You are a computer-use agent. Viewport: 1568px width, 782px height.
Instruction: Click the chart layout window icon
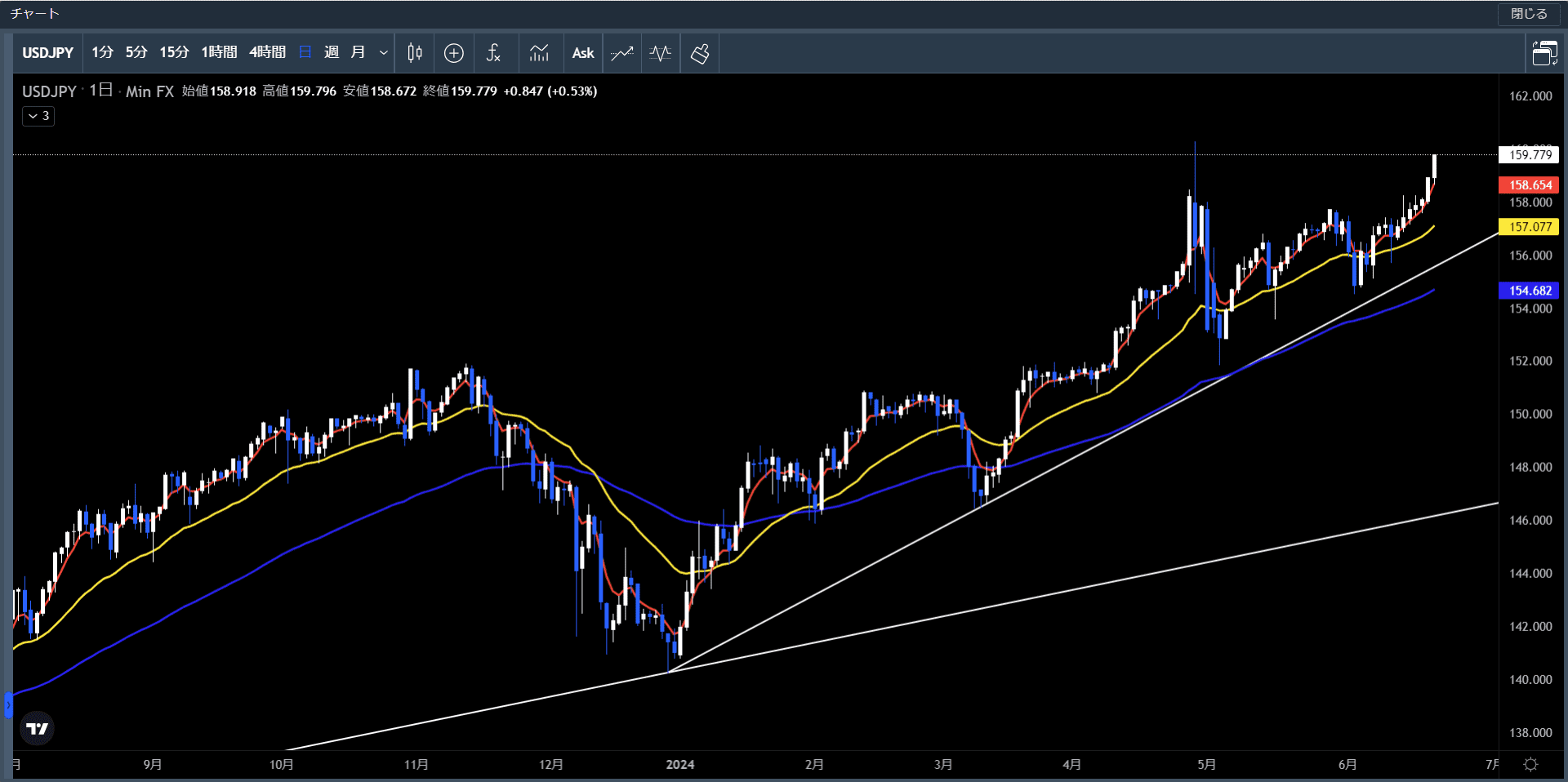pos(1544,53)
